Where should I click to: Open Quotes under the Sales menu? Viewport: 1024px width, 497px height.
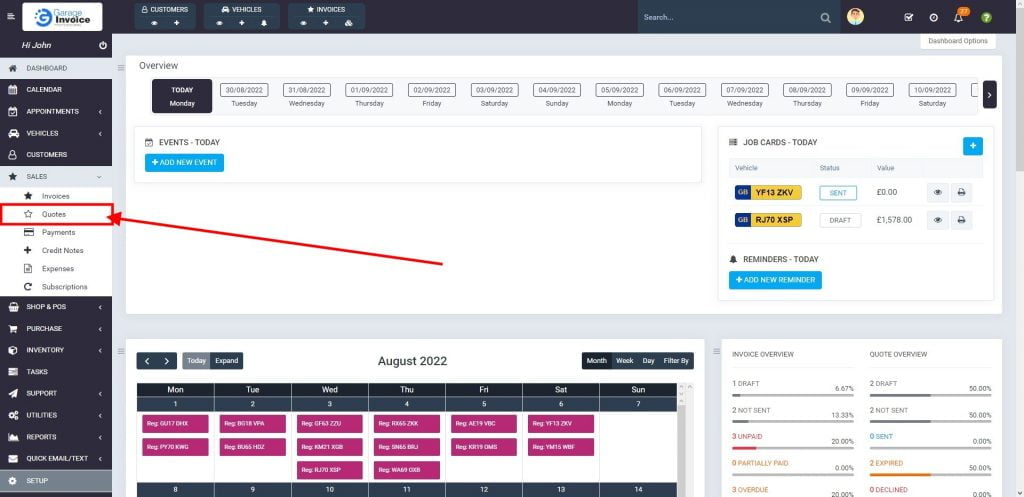[54, 214]
